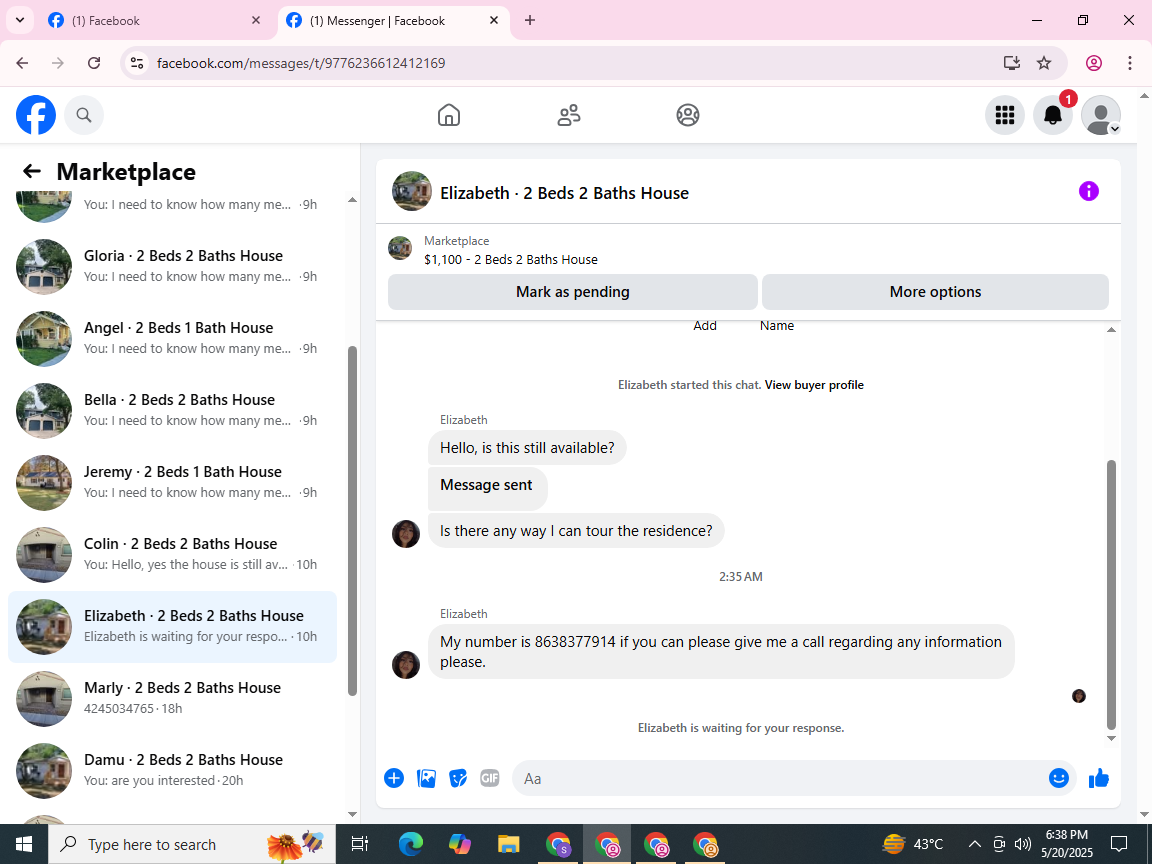Click the install app icon in address bar
The width and height of the screenshot is (1152, 864).
pos(1012,63)
